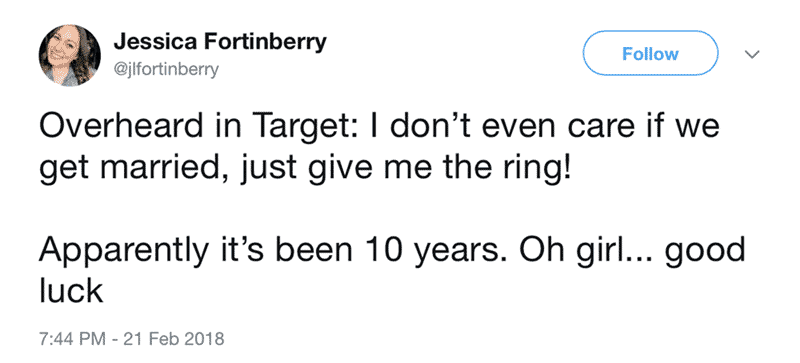Visit the @jlfortinberry handle link
Screen dimensions: 800x363
(166, 68)
